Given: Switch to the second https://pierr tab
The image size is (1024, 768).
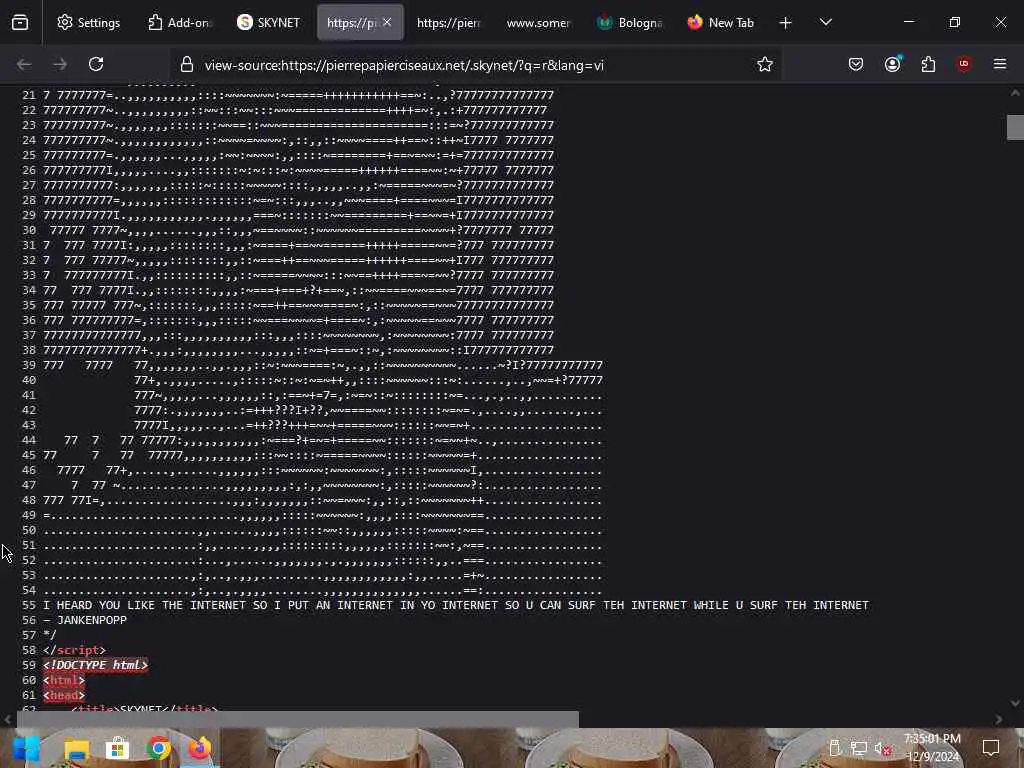Looking at the screenshot, I should point(449,23).
